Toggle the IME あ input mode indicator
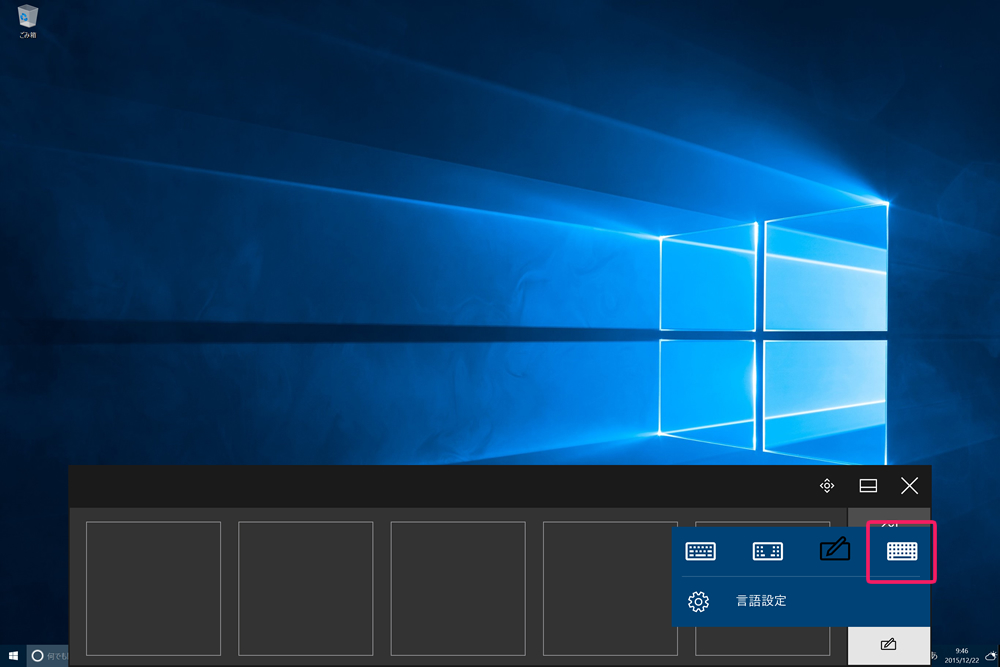 (x=935, y=656)
